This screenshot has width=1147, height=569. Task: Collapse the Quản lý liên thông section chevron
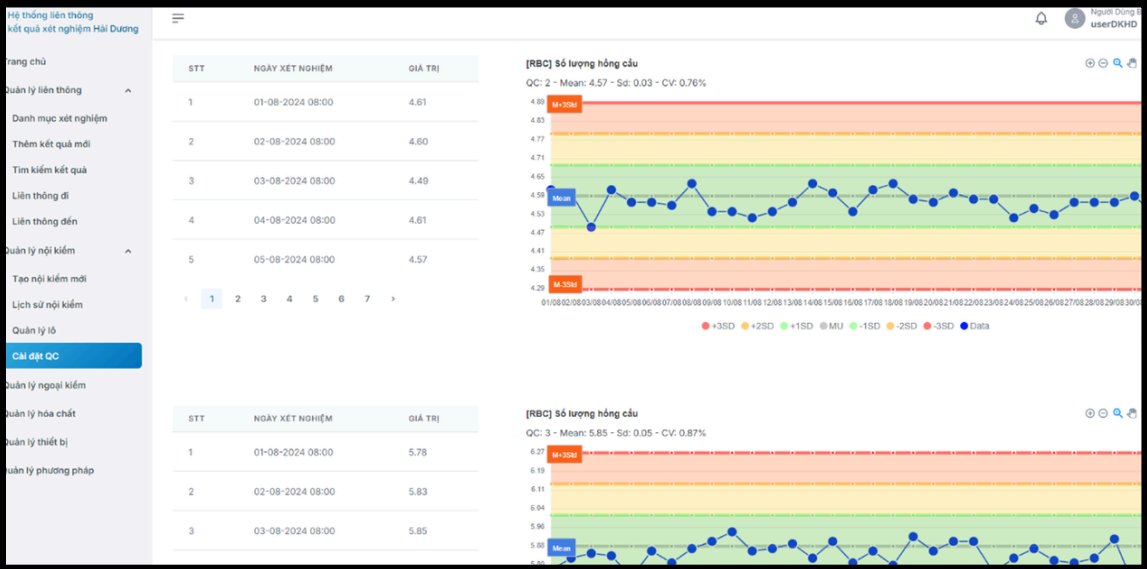pos(128,91)
